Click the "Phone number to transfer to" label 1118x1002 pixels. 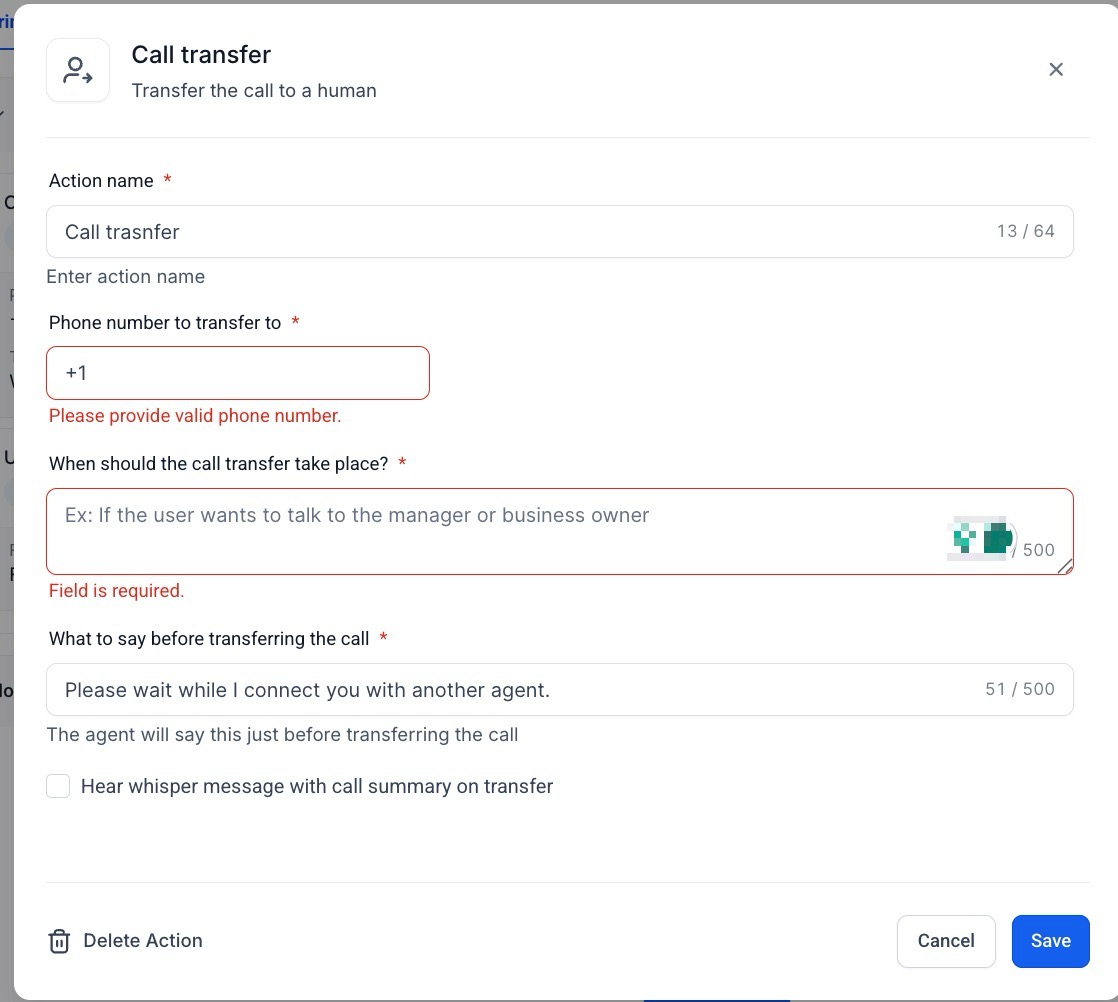[165, 323]
